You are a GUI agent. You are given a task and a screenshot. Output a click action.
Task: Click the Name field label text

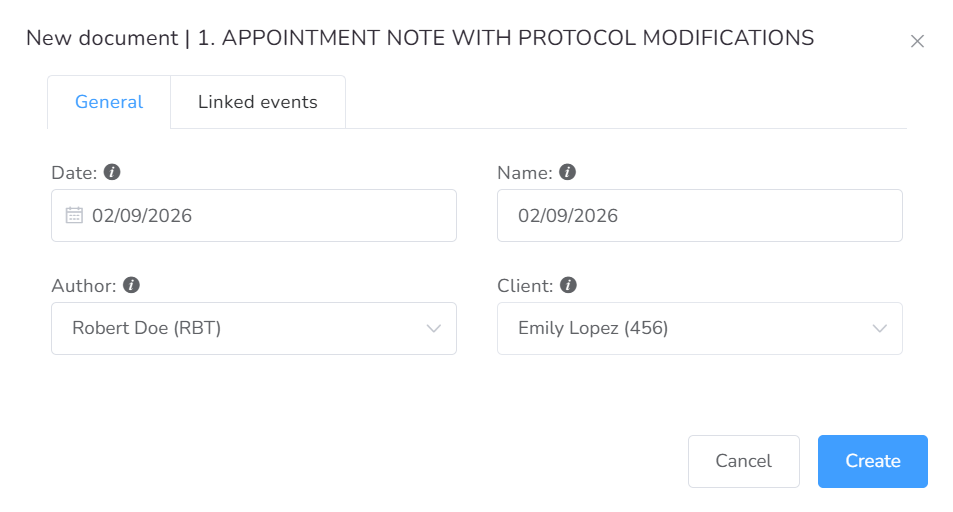point(524,173)
